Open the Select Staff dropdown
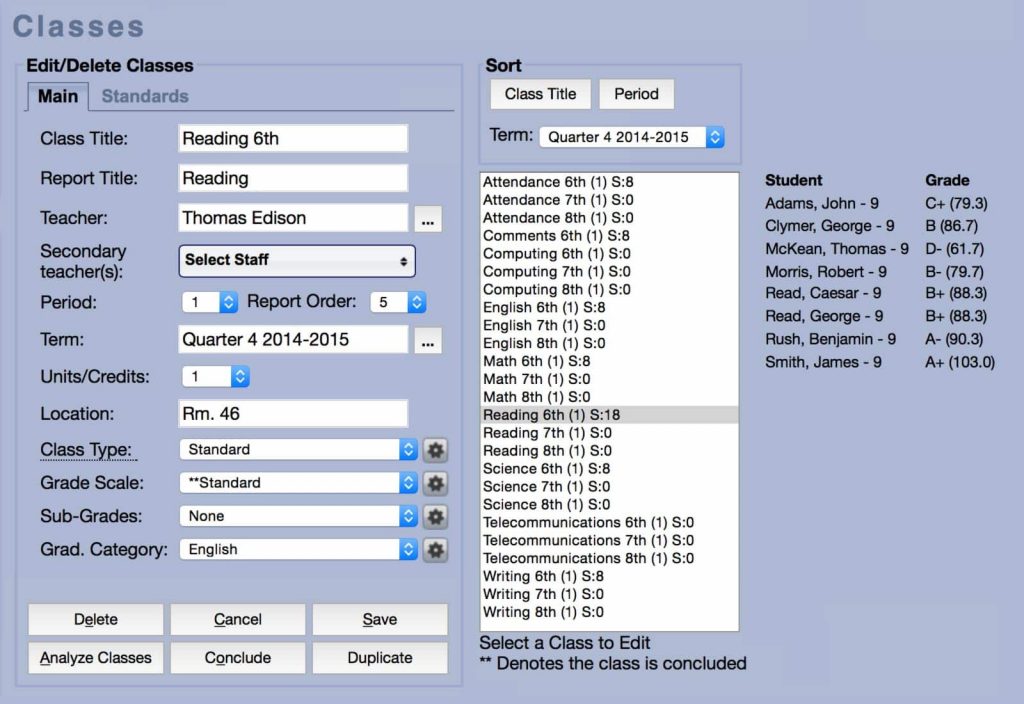The width and height of the screenshot is (1024, 704). 296,260
